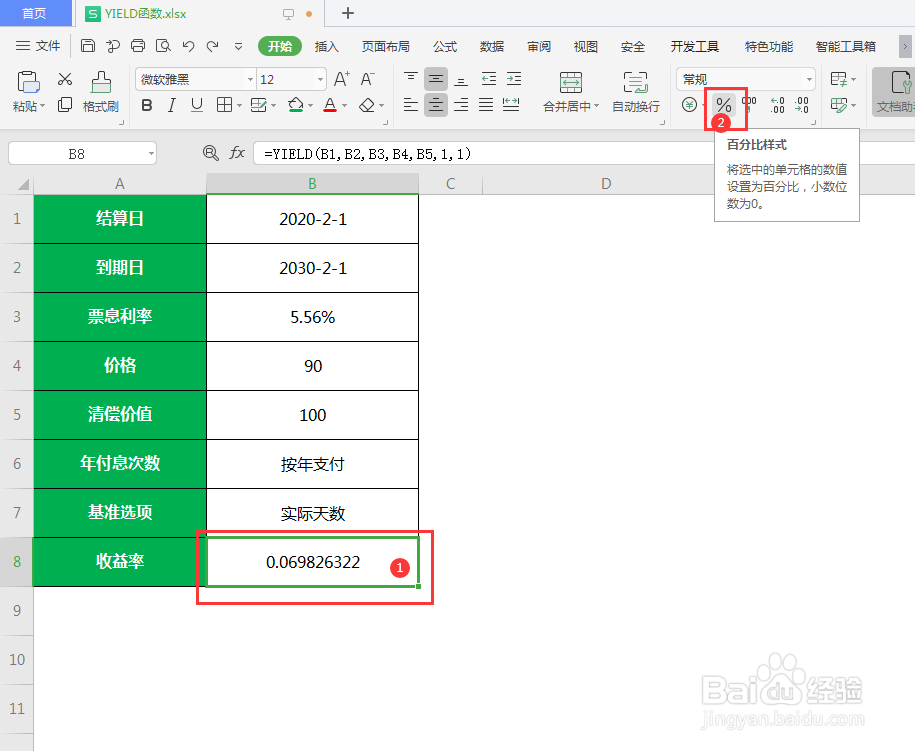Toggle Center horizontal alignment

436,105
